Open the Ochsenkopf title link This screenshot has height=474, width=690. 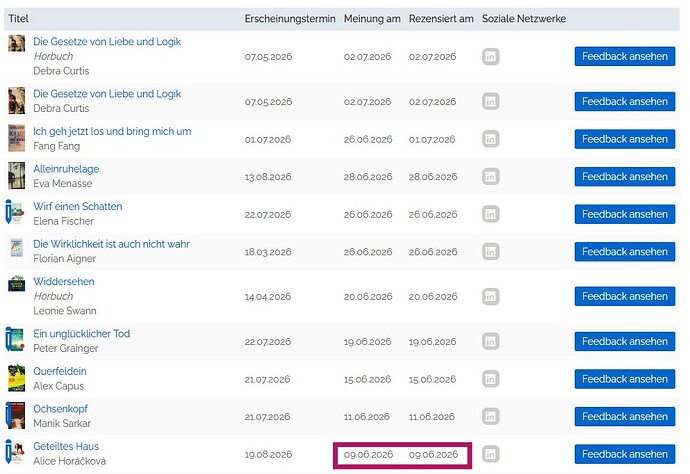60,409
